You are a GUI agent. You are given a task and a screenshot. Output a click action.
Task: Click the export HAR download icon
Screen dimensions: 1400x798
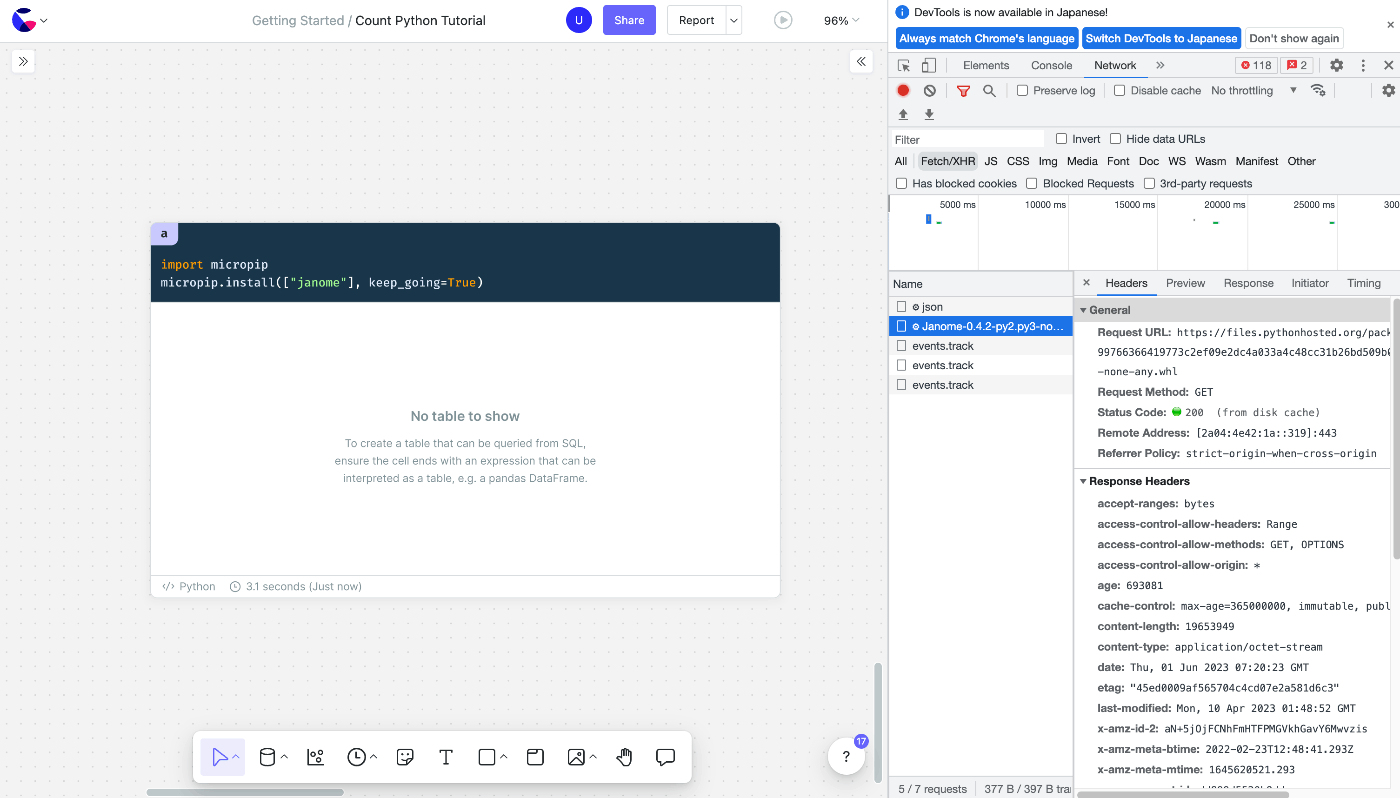click(x=929, y=114)
